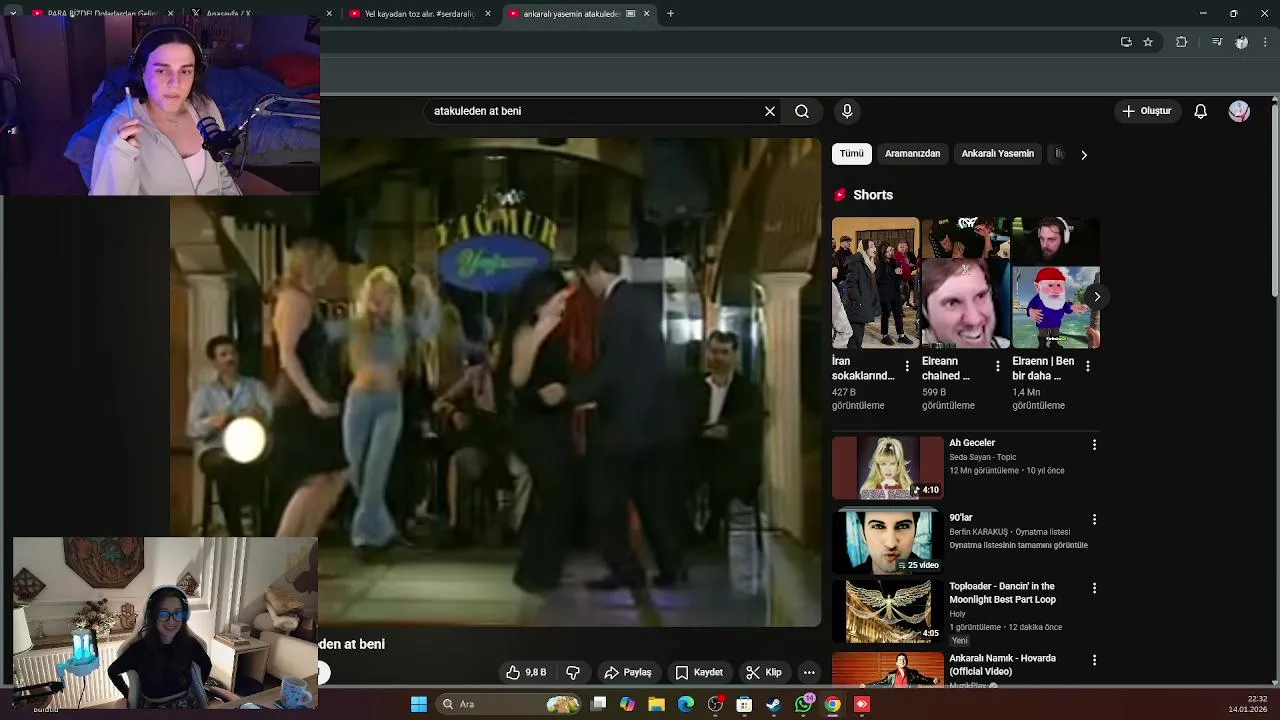Save video with Kaydet button
Screen dimensions: 1280x720
699,673
